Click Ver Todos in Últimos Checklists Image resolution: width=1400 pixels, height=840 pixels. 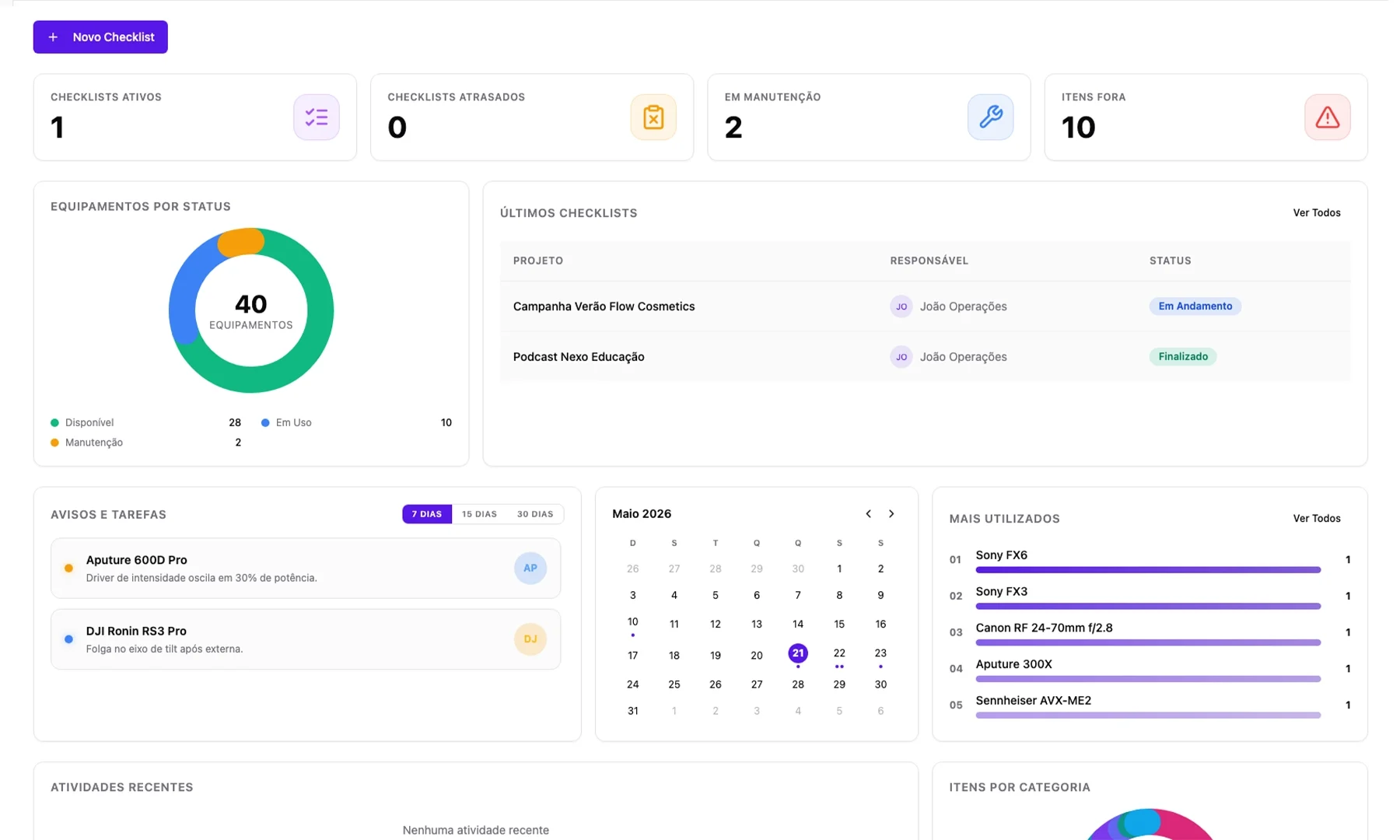click(x=1316, y=212)
